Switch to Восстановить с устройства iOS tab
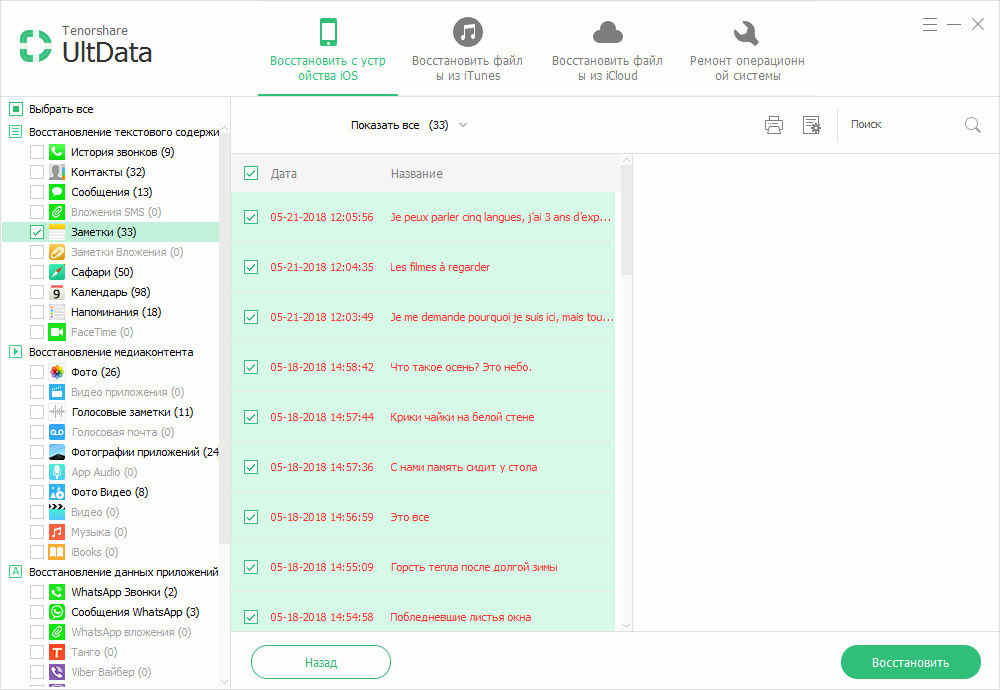Viewport: 1000px width, 690px height. [328, 49]
